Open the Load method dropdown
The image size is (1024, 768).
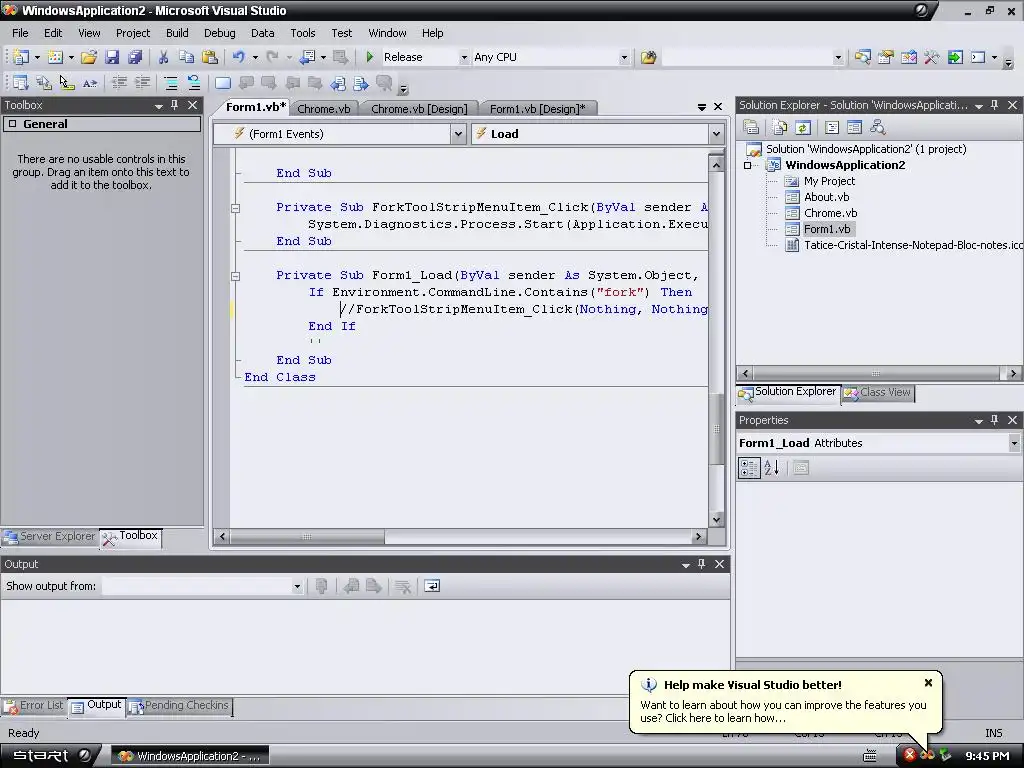click(716, 134)
